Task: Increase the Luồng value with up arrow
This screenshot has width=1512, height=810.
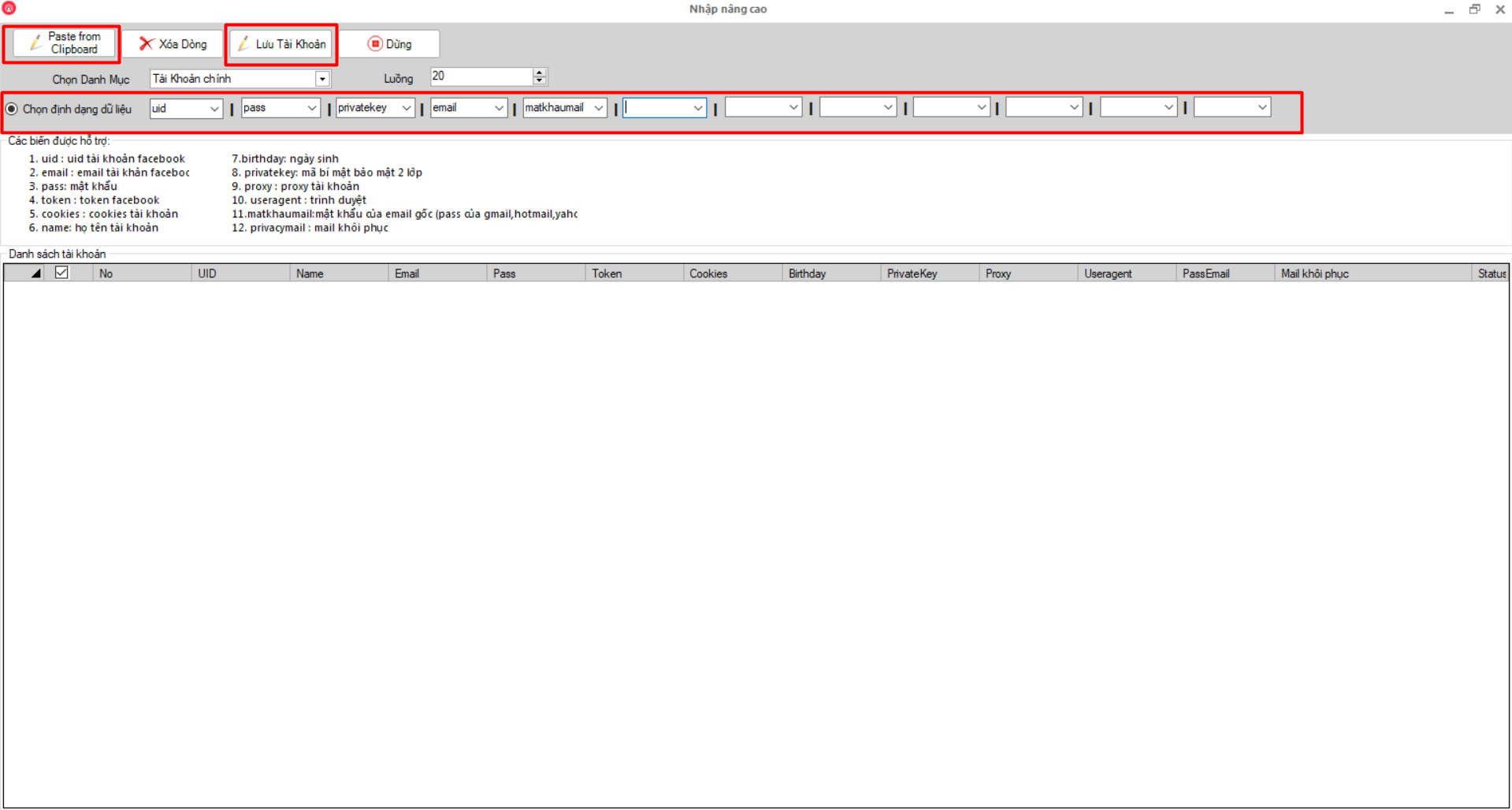Action: point(540,72)
